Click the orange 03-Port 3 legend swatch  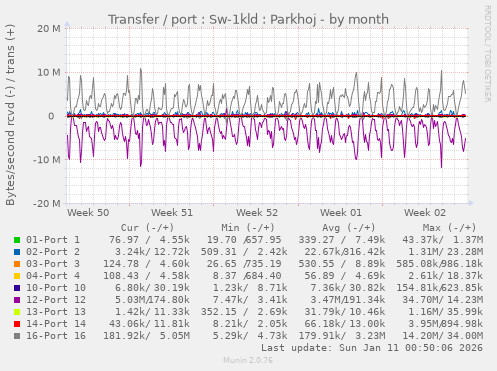[17, 264]
